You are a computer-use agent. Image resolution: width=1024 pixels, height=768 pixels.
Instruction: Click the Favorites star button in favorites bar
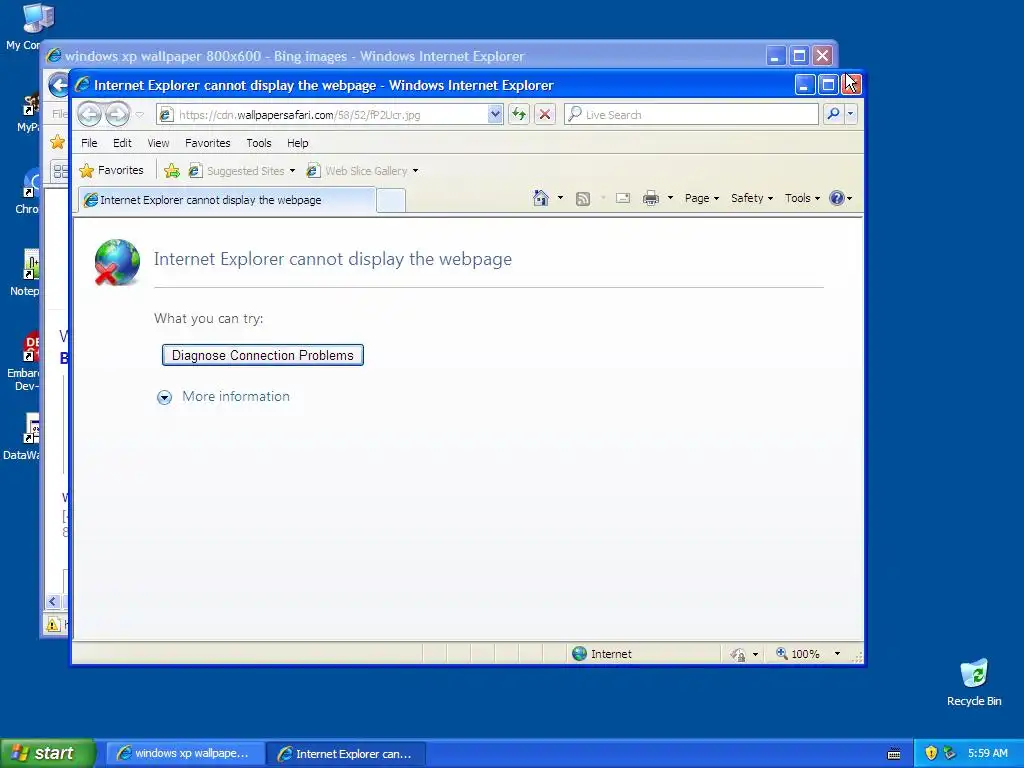pyautogui.click(x=111, y=170)
